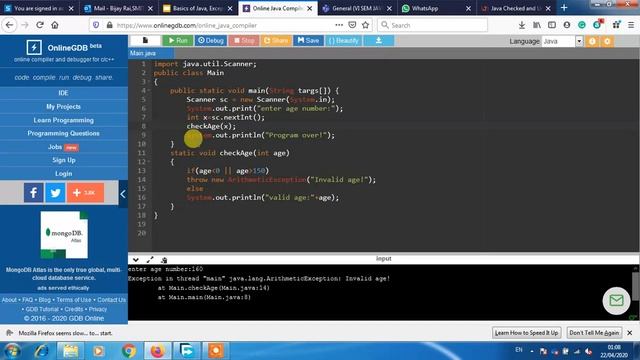
Task: Click Sign Up in the sidebar
Action: point(64,160)
